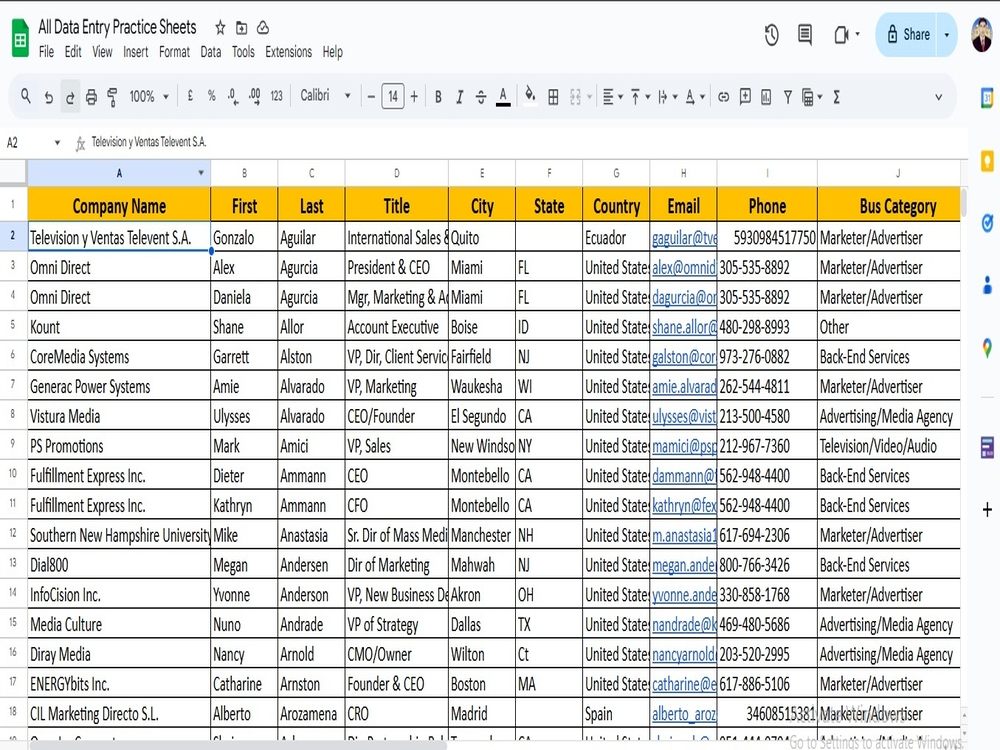1000x750 pixels.
Task: Move the document to a folder
Action: point(242,27)
